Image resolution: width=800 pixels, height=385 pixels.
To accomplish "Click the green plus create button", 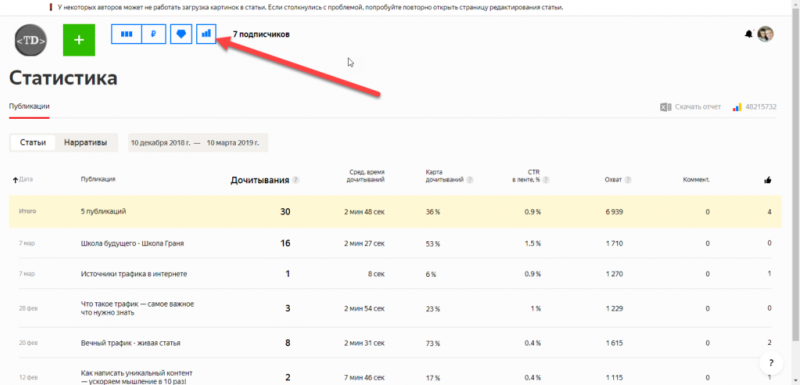I will [79, 40].
